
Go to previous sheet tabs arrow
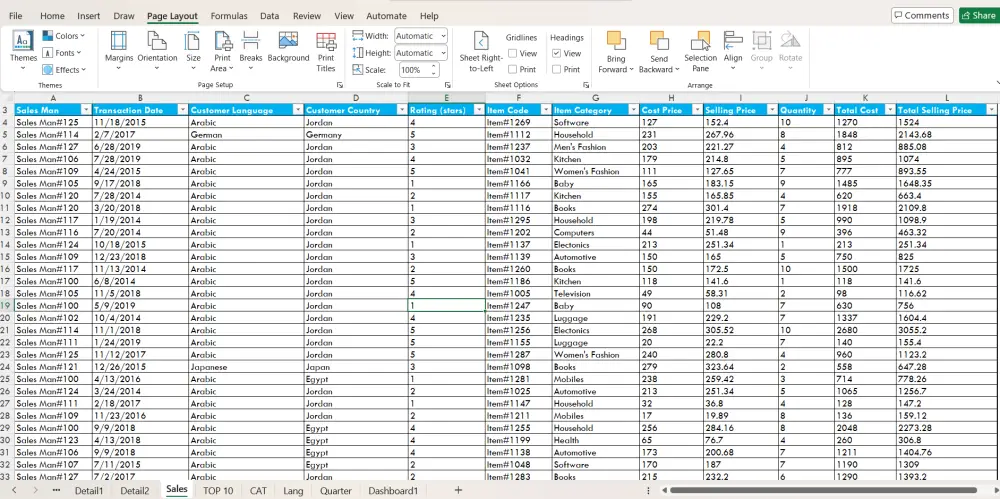point(14,490)
